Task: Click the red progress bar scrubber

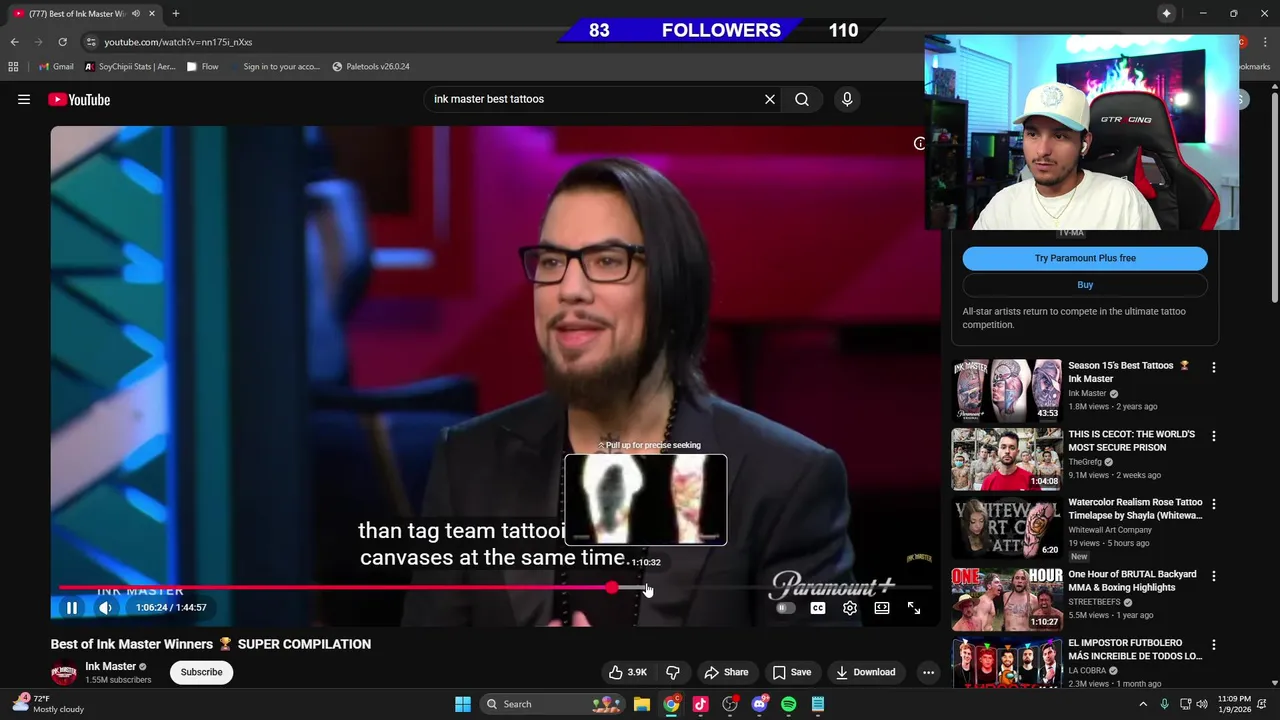Action: pyautogui.click(x=612, y=588)
